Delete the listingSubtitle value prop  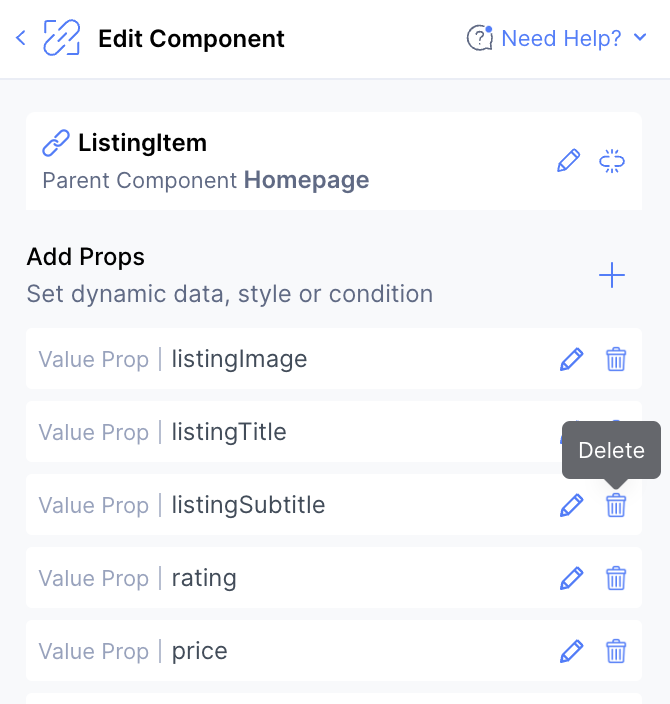(616, 505)
